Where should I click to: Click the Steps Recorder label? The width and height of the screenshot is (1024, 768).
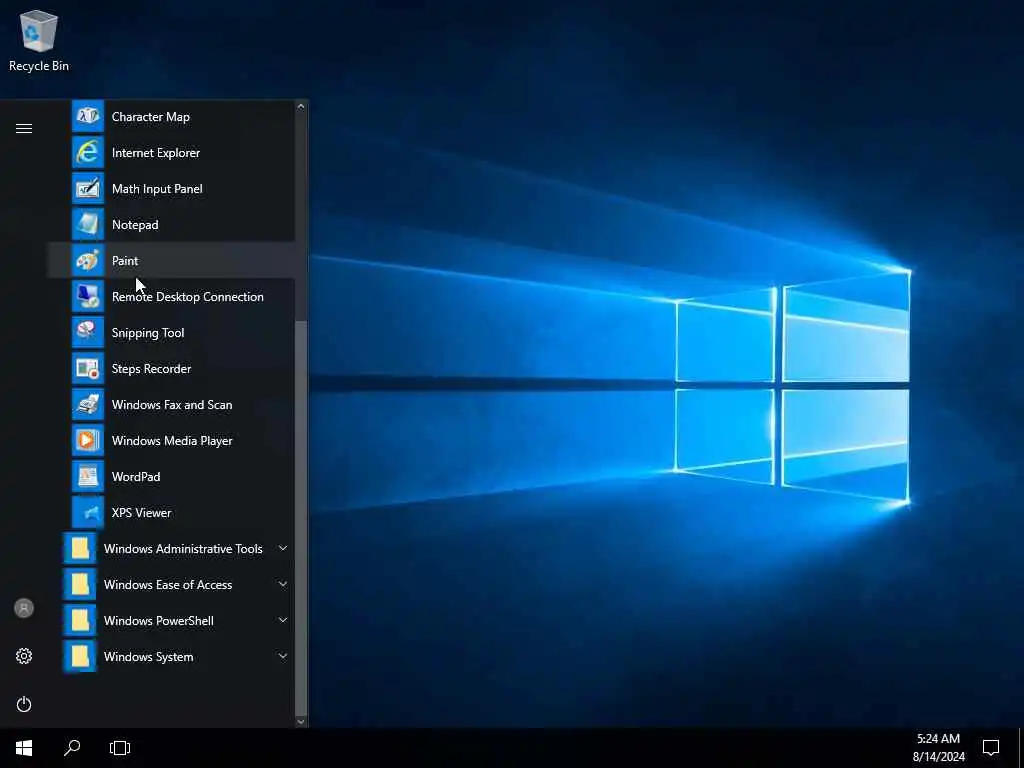pos(152,369)
